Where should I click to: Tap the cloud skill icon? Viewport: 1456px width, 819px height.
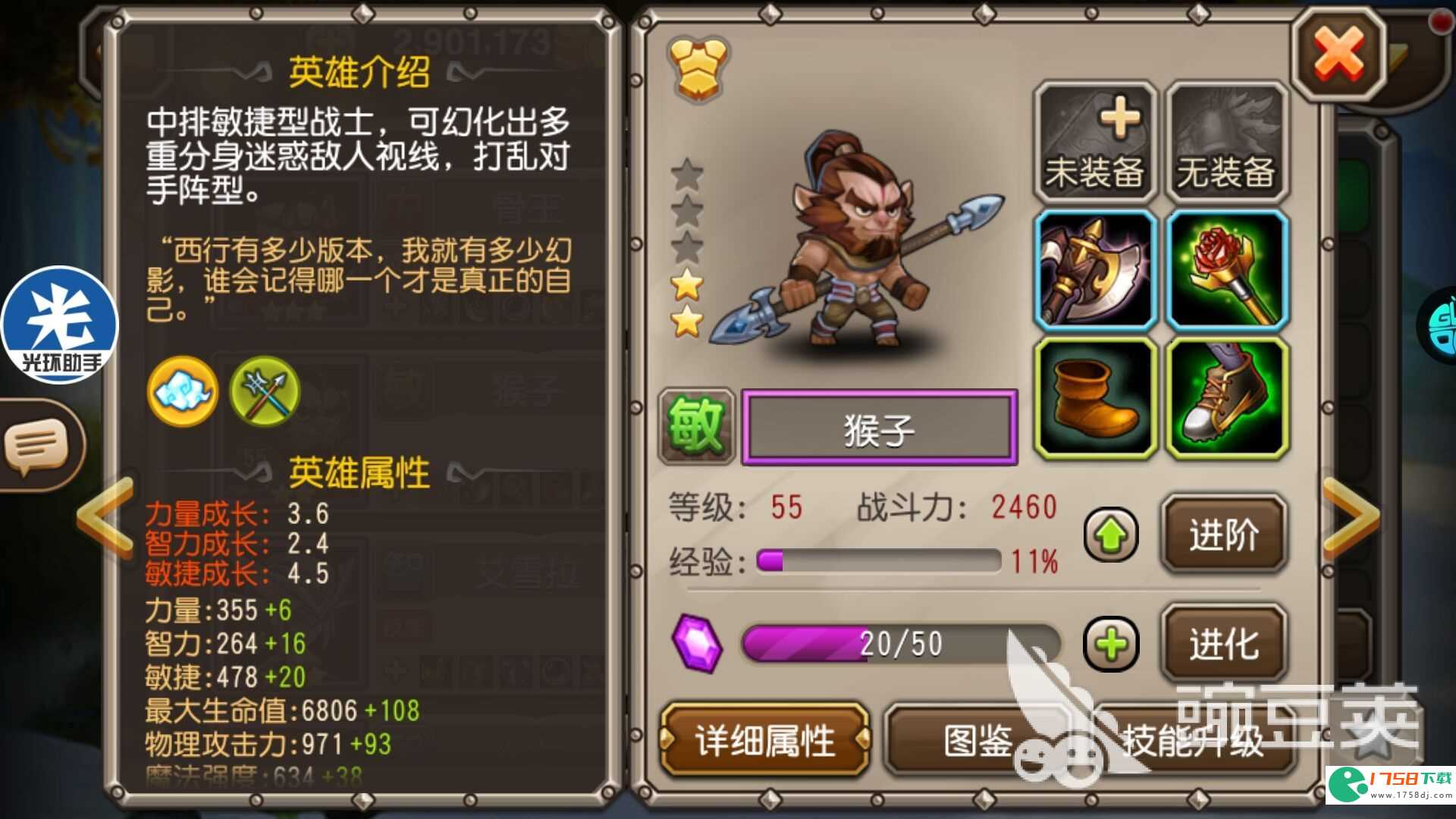click(182, 392)
